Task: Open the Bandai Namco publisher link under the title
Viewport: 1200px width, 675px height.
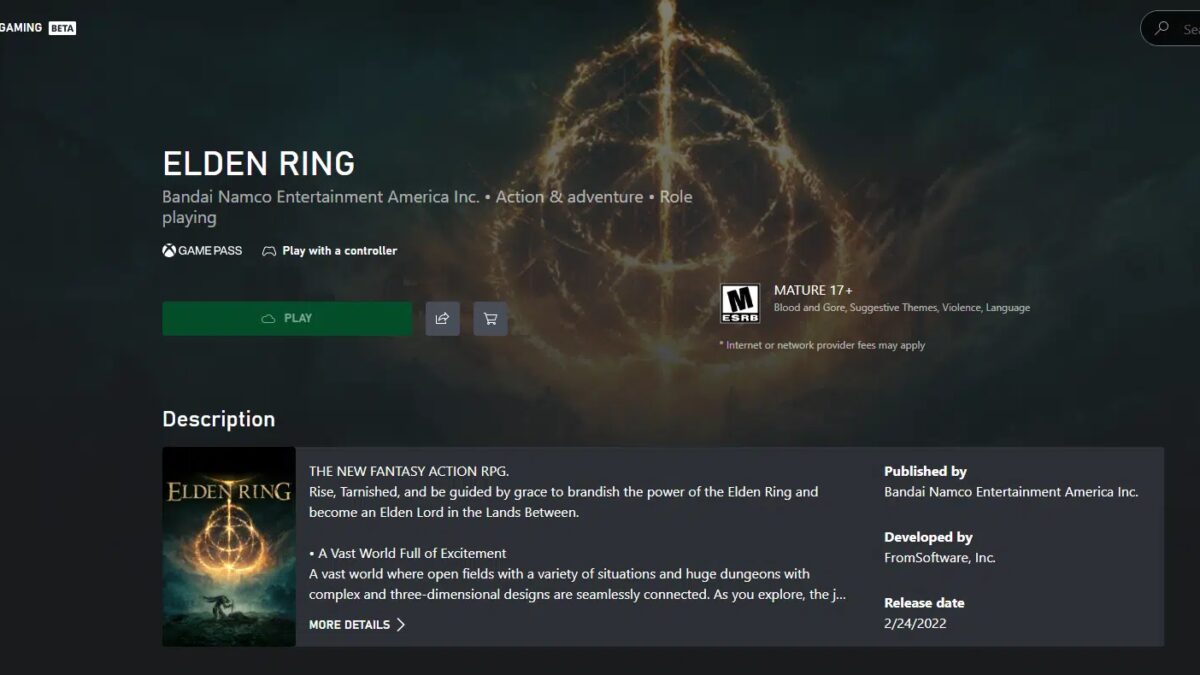Action: point(320,197)
